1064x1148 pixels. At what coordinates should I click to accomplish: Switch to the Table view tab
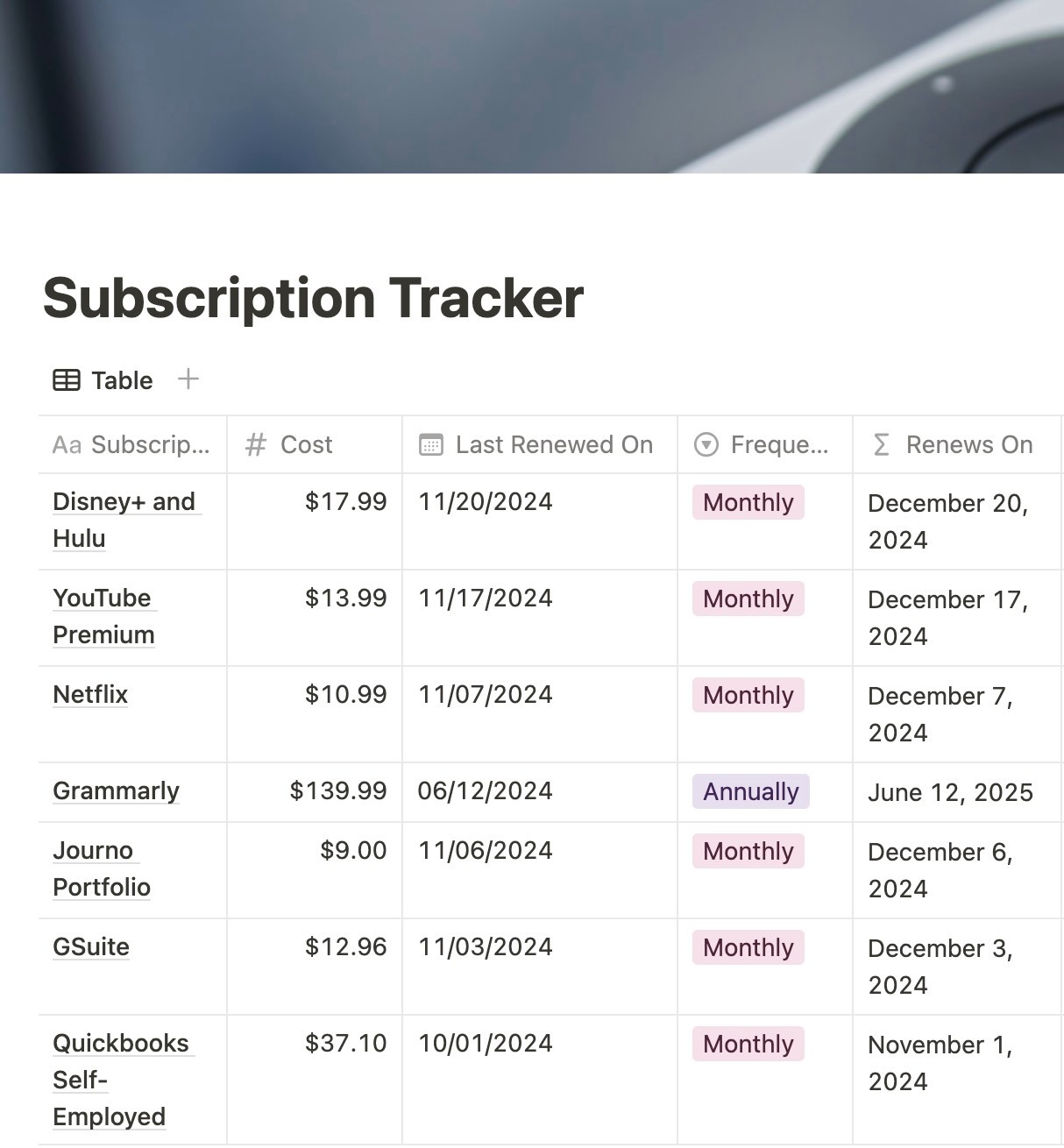point(103,380)
